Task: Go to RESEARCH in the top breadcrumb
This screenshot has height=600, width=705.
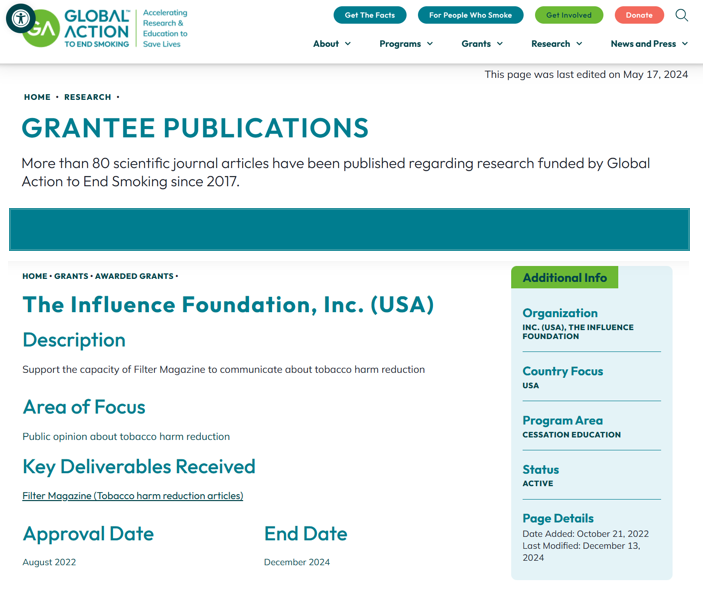Action: [88, 97]
